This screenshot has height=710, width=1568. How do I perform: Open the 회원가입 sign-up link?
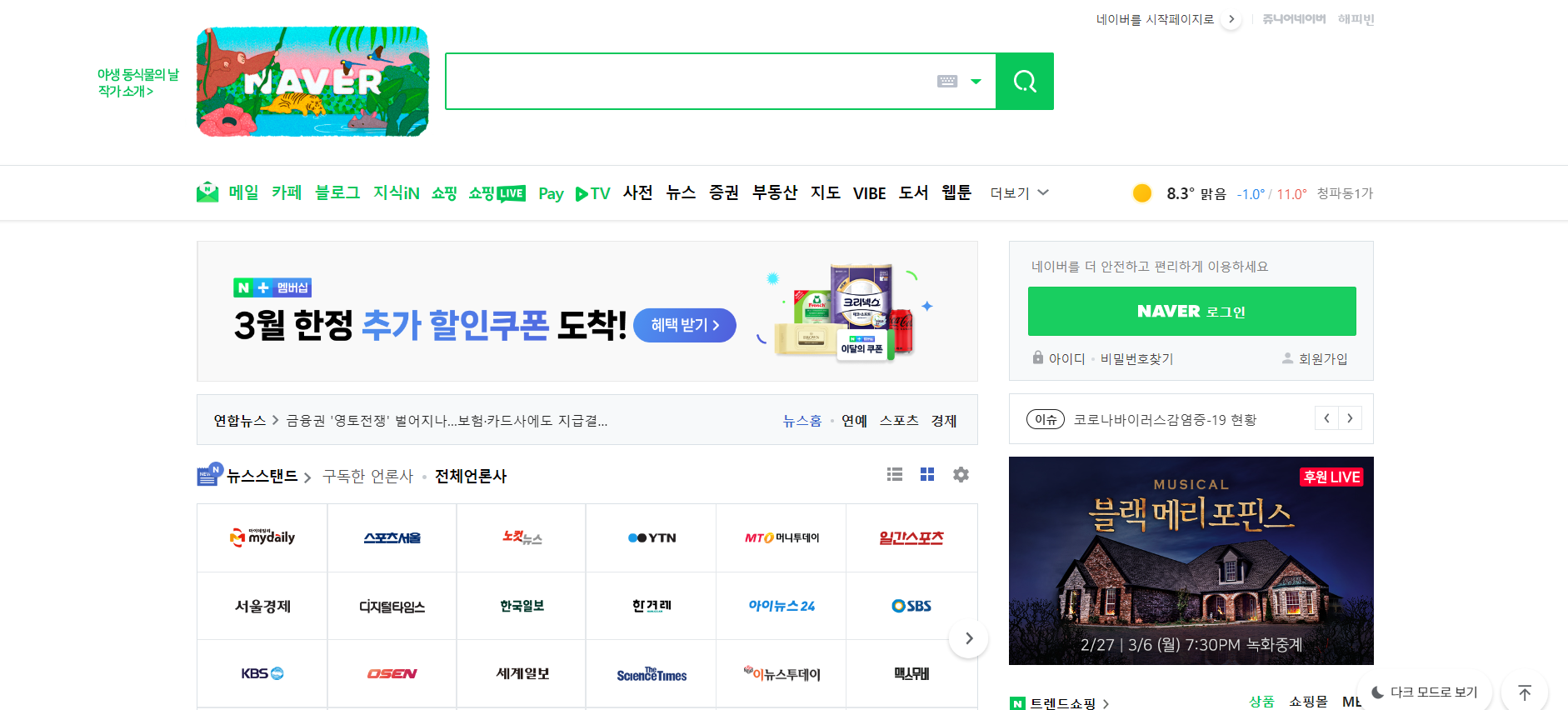pyautogui.click(x=1323, y=358)
